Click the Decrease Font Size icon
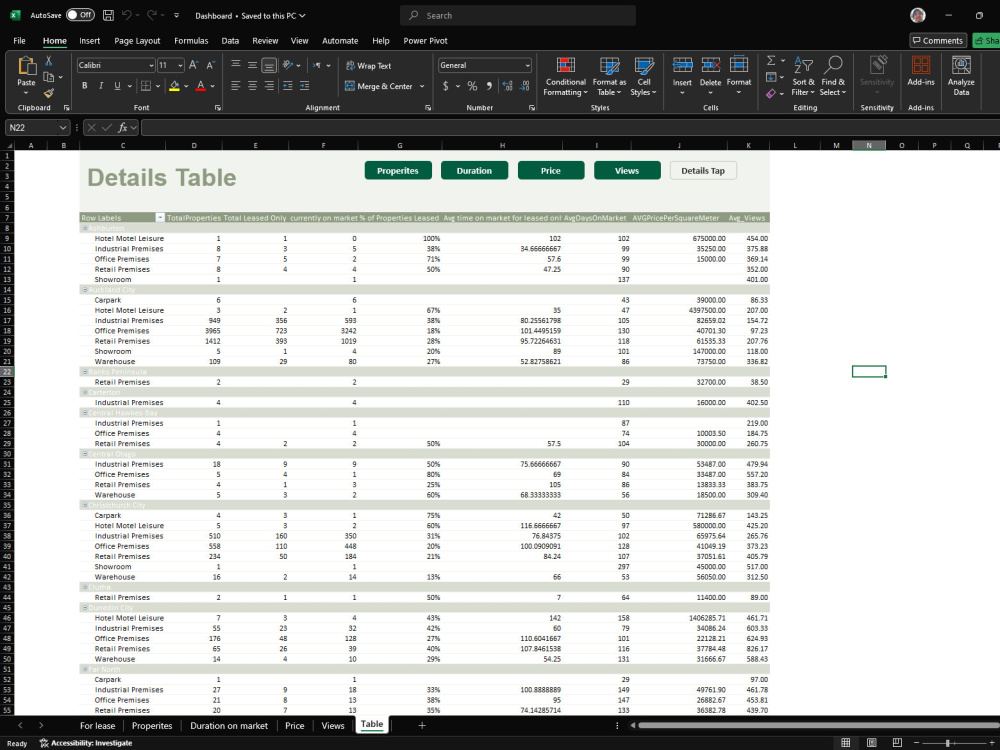 210,65
